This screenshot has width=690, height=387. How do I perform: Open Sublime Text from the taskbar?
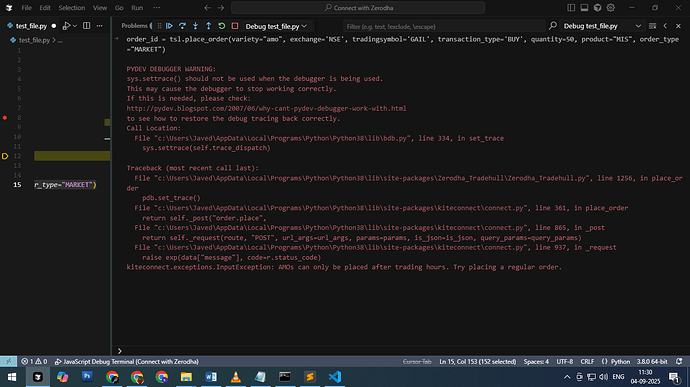click(x=310, y=377)
